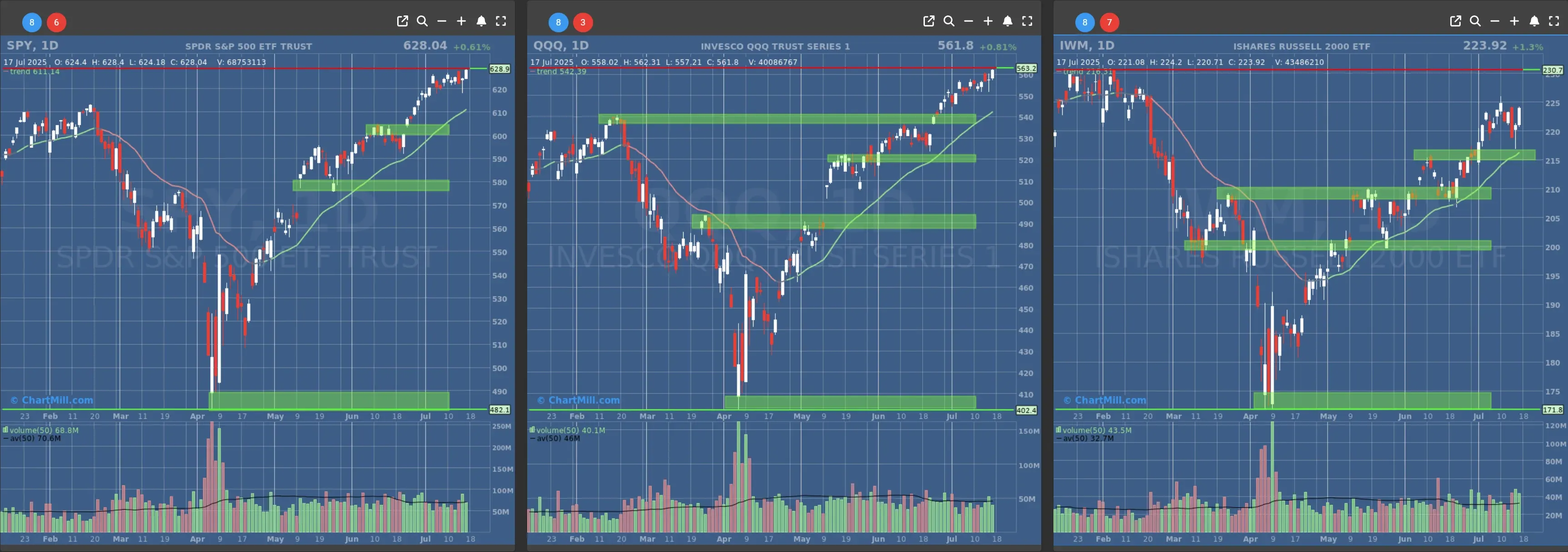
Task: Click SPDR S&P 500 ETF TRUST name
Action: pos(248,46)
